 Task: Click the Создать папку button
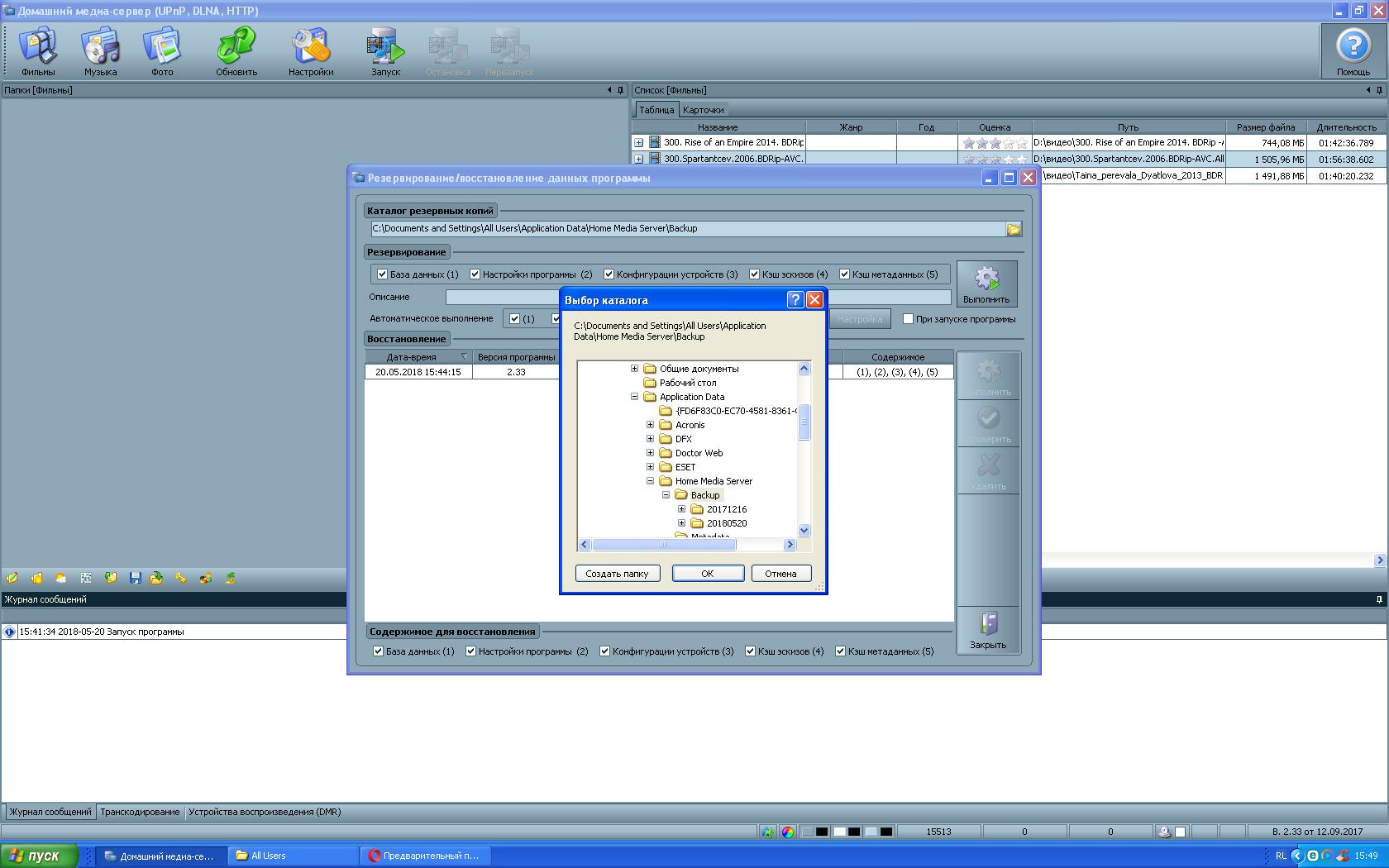617,574
